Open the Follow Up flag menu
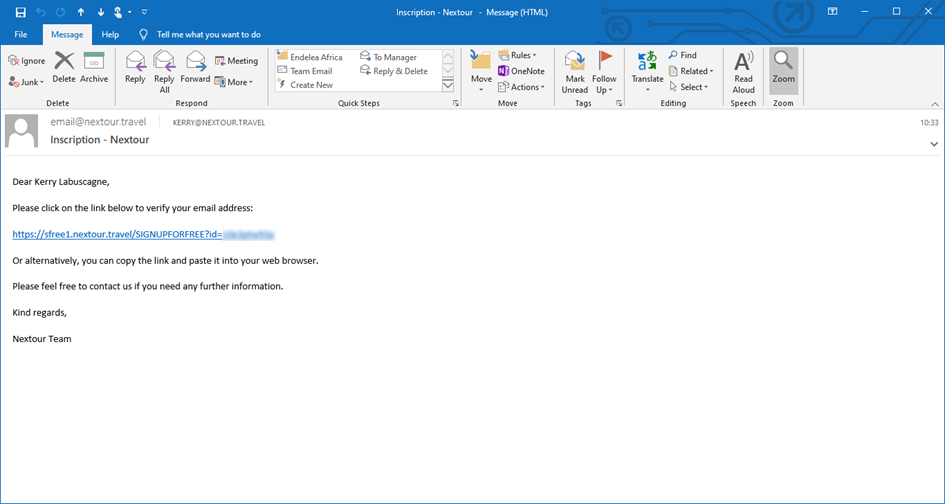Screen dimensions: 945x504 pyautogui.click(x=604, y=72)
